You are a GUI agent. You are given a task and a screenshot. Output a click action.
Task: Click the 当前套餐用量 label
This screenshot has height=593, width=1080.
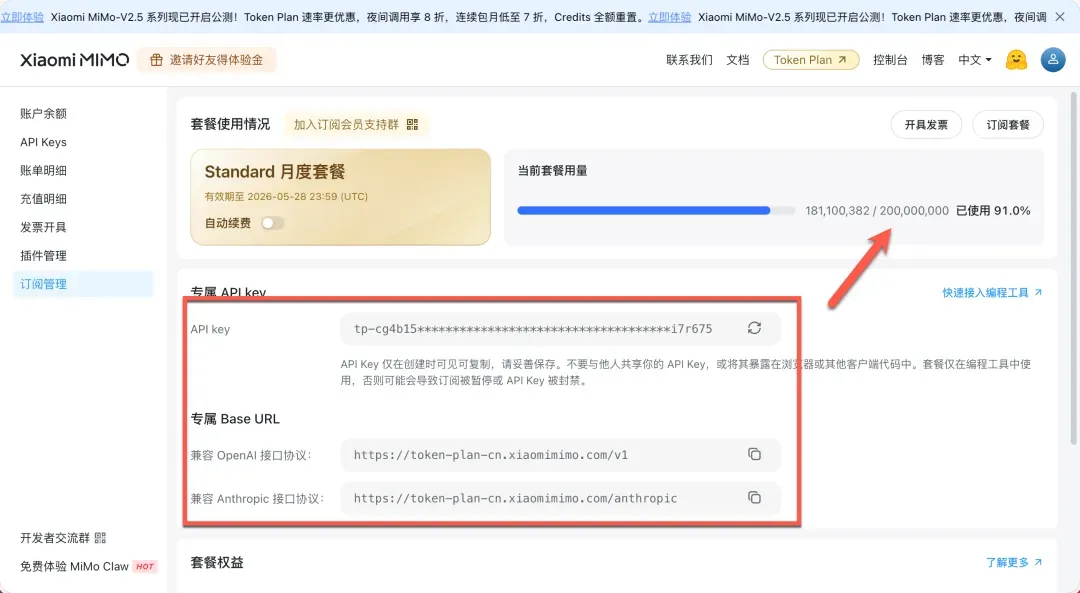[x=552, y=171]
